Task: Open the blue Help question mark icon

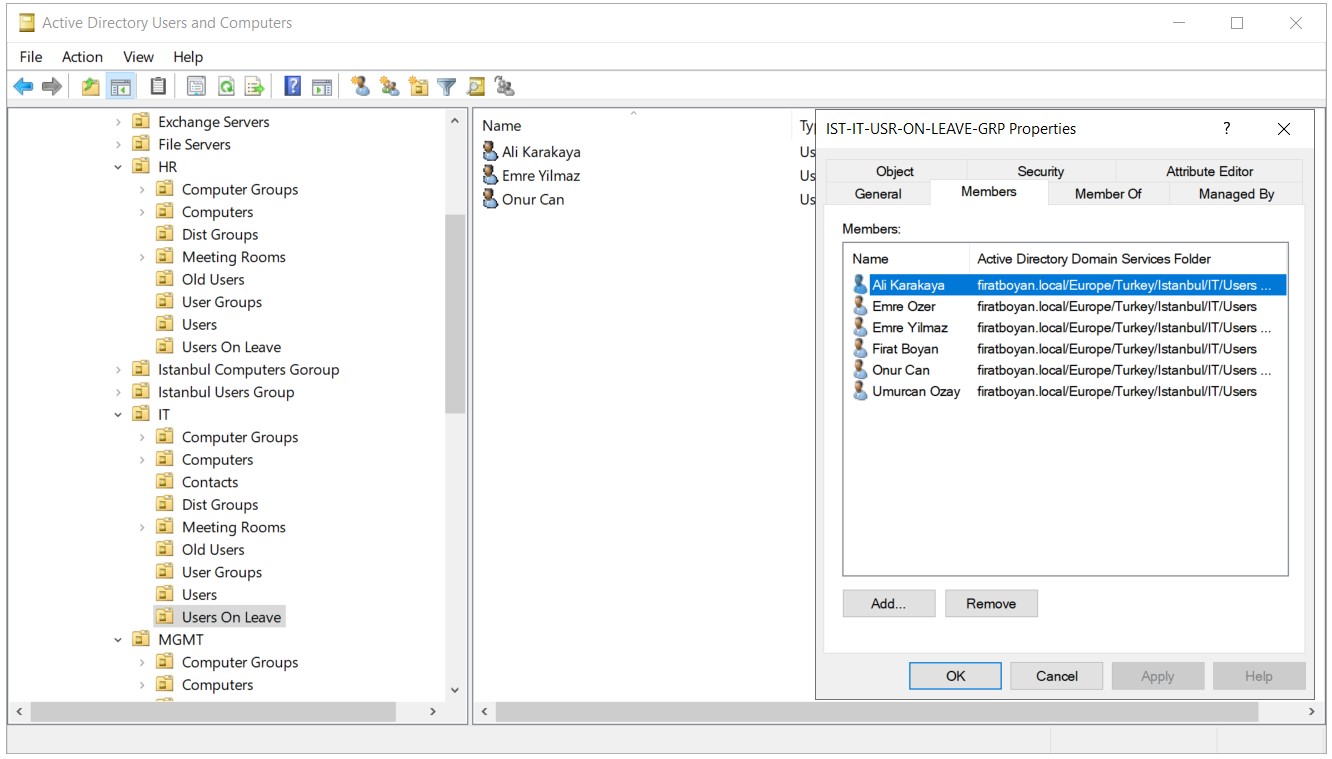Action: [292, 87]
